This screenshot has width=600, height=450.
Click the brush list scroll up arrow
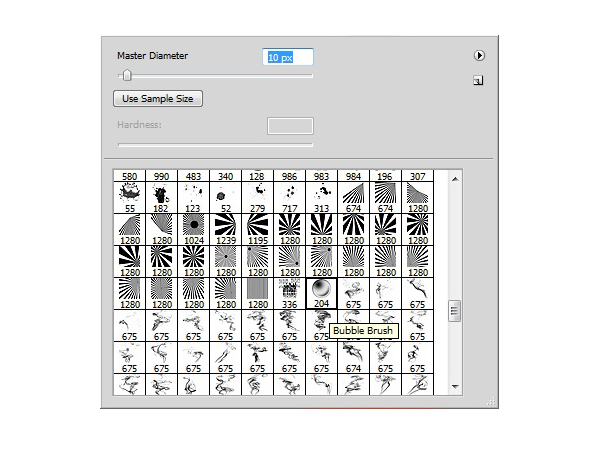point(455,179)
